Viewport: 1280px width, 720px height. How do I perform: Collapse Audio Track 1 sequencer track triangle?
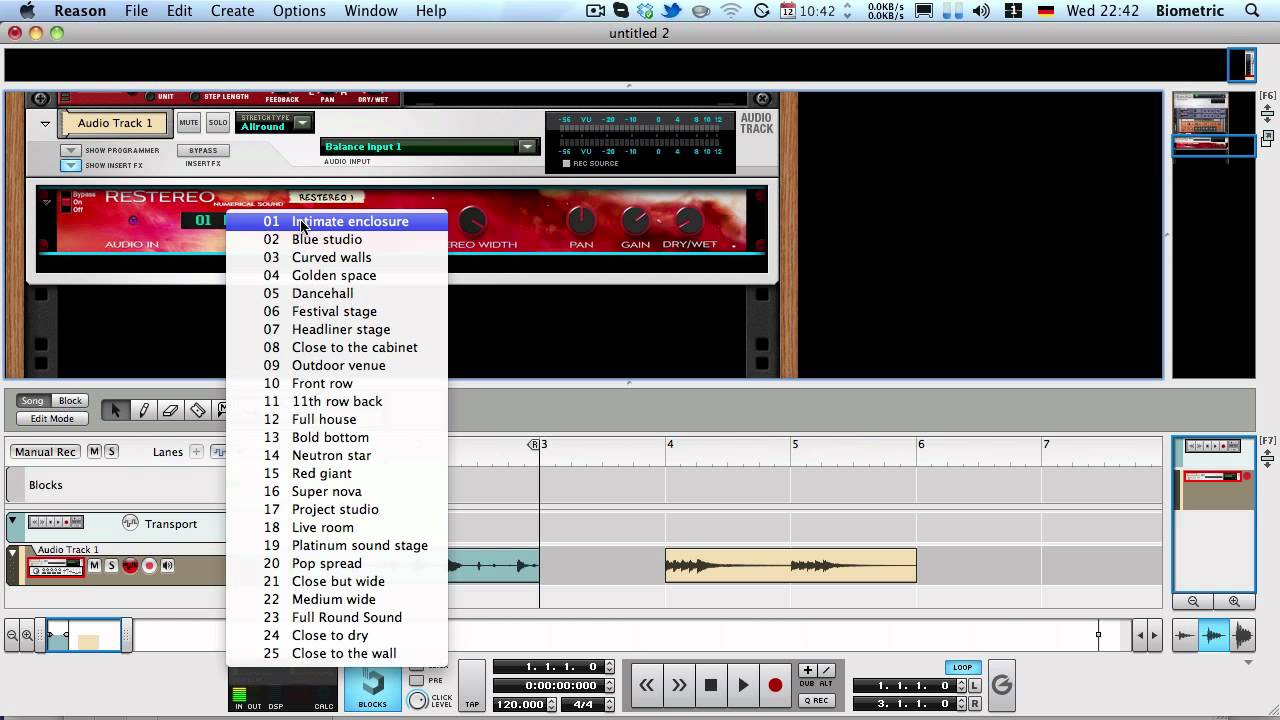tap(13, 552)
